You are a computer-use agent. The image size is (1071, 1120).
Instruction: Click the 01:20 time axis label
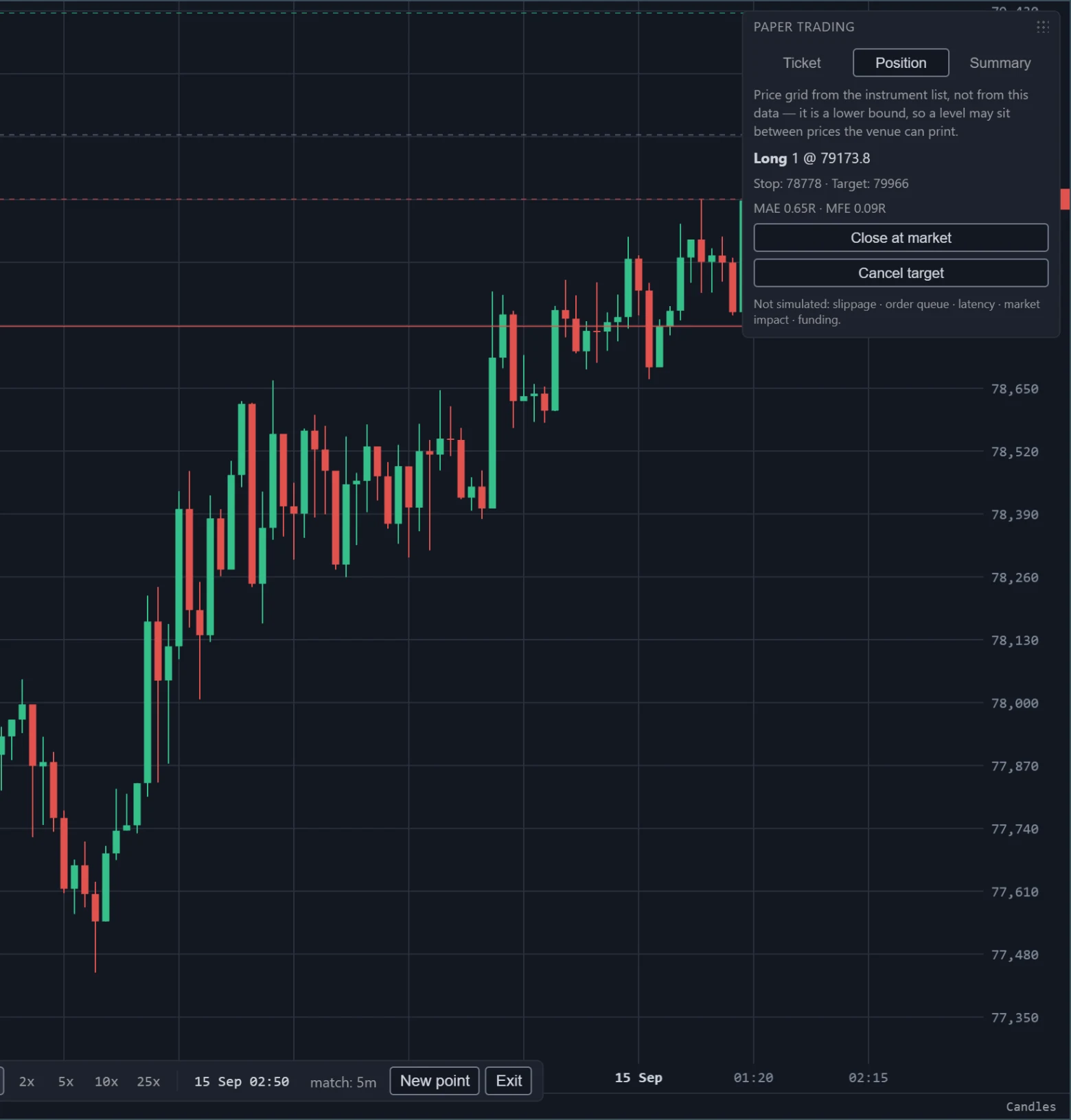click(753, 1077)
